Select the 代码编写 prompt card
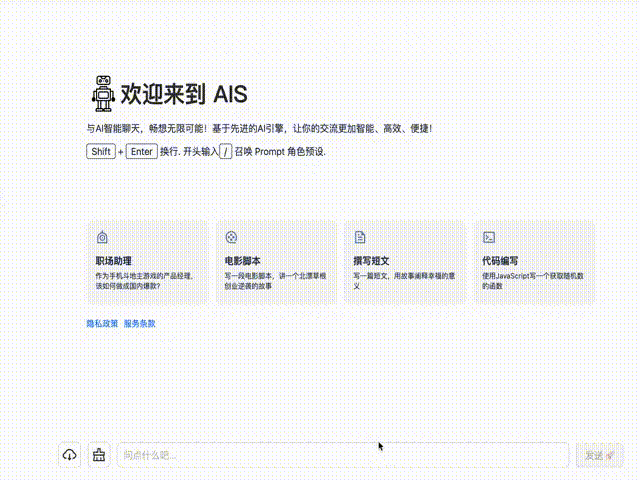Image resolution: width=640 pixels, height=480 pixels. [x=534, y=262]
